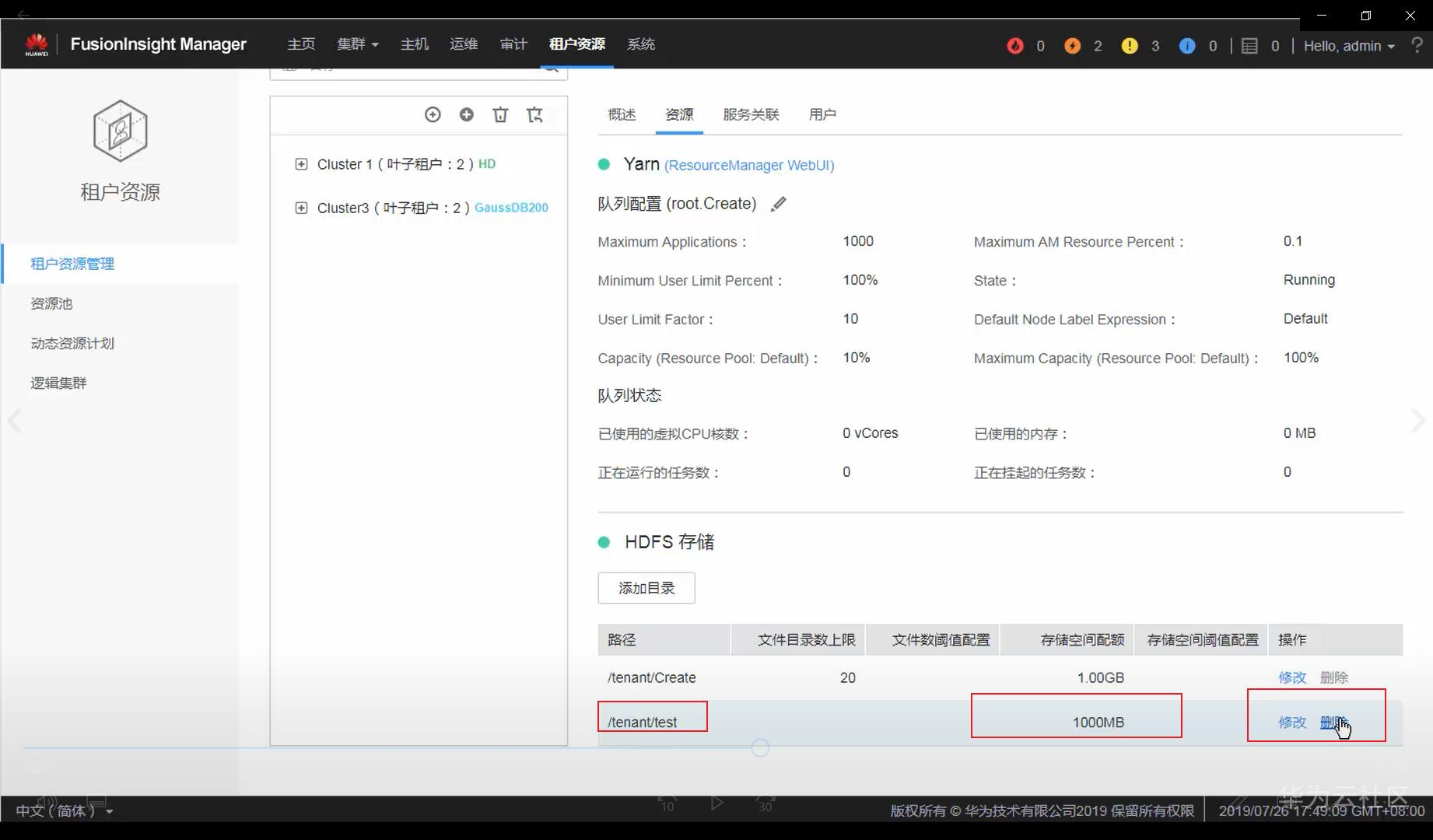Go to next slide with right arrow
This screenshot has width=1433, height=840.
point(1418,421)
